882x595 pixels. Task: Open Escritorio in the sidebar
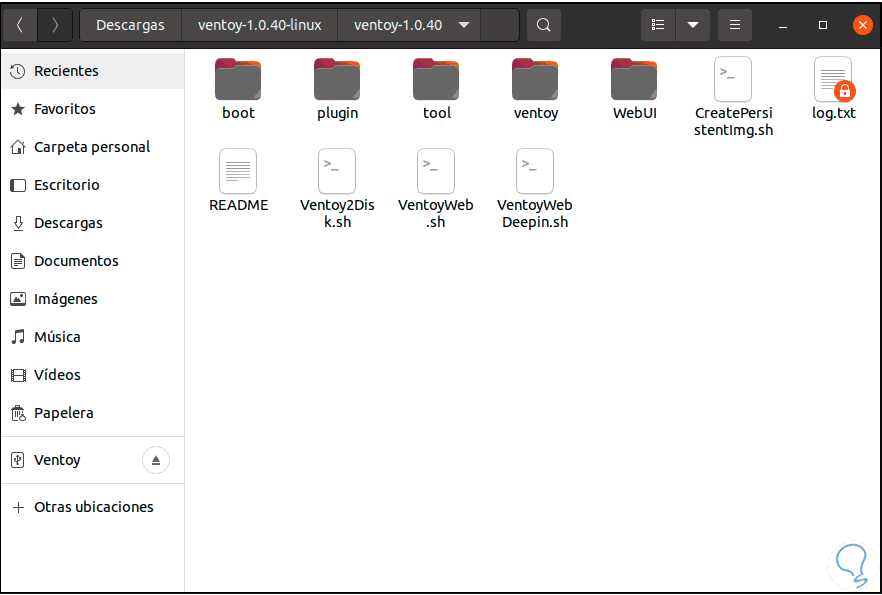coord(93,185)
